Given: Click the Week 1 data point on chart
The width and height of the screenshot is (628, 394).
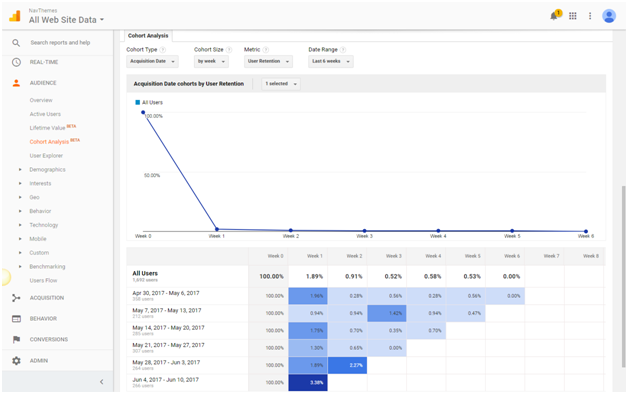Looking at the screenshot, I should [x=217, y=229].
